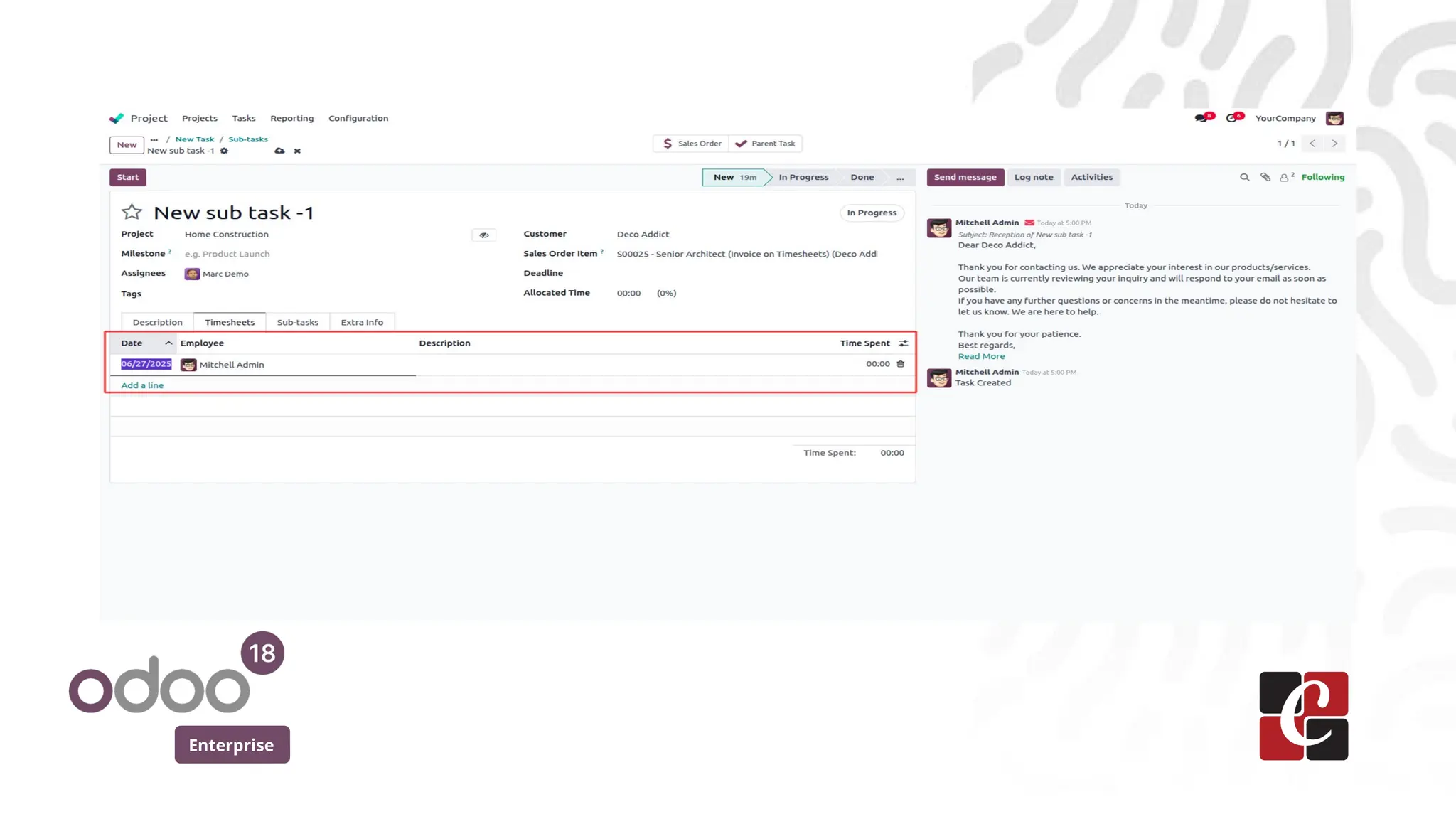
Task: Toggle the Following subscription status
Action: pos(1322,177)
